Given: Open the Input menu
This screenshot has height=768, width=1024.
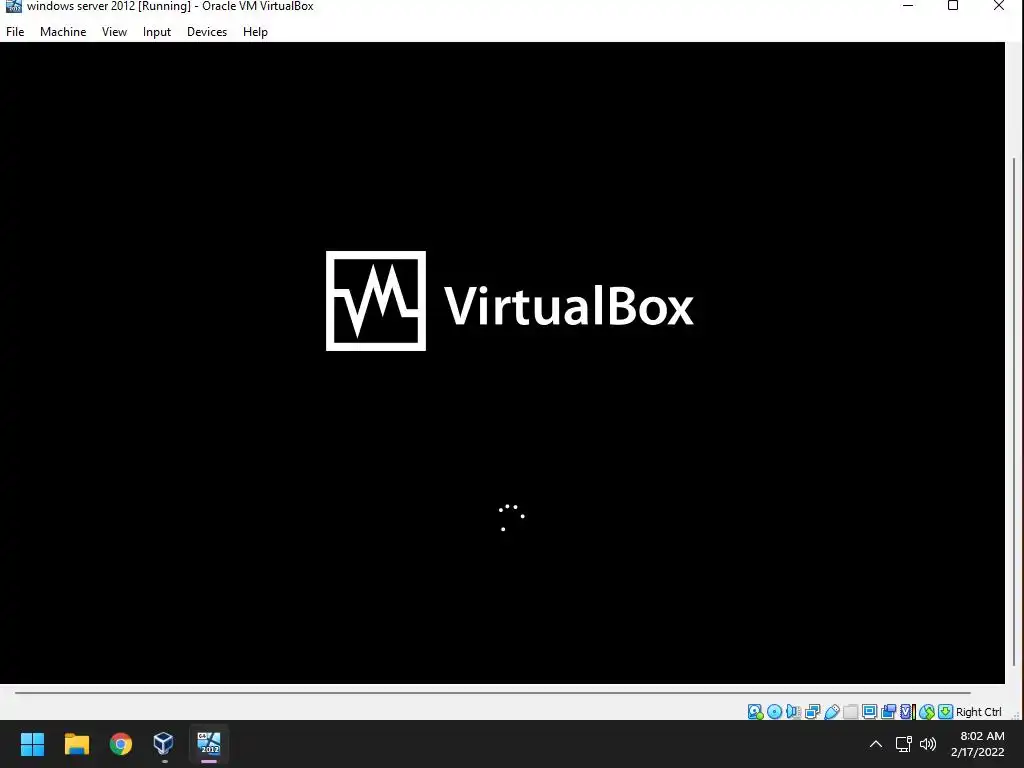Looking at the screenshot, I should [157, 31].
